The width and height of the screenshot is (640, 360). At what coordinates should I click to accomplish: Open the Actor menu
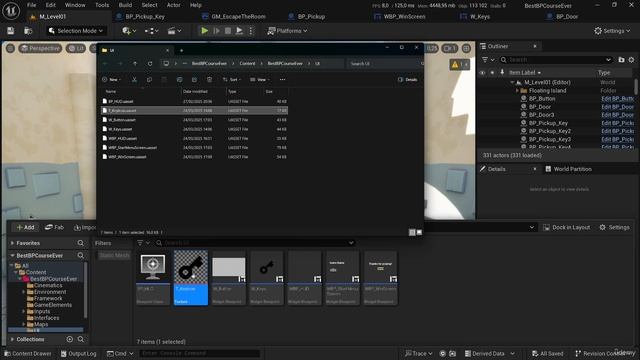[173, 5]
